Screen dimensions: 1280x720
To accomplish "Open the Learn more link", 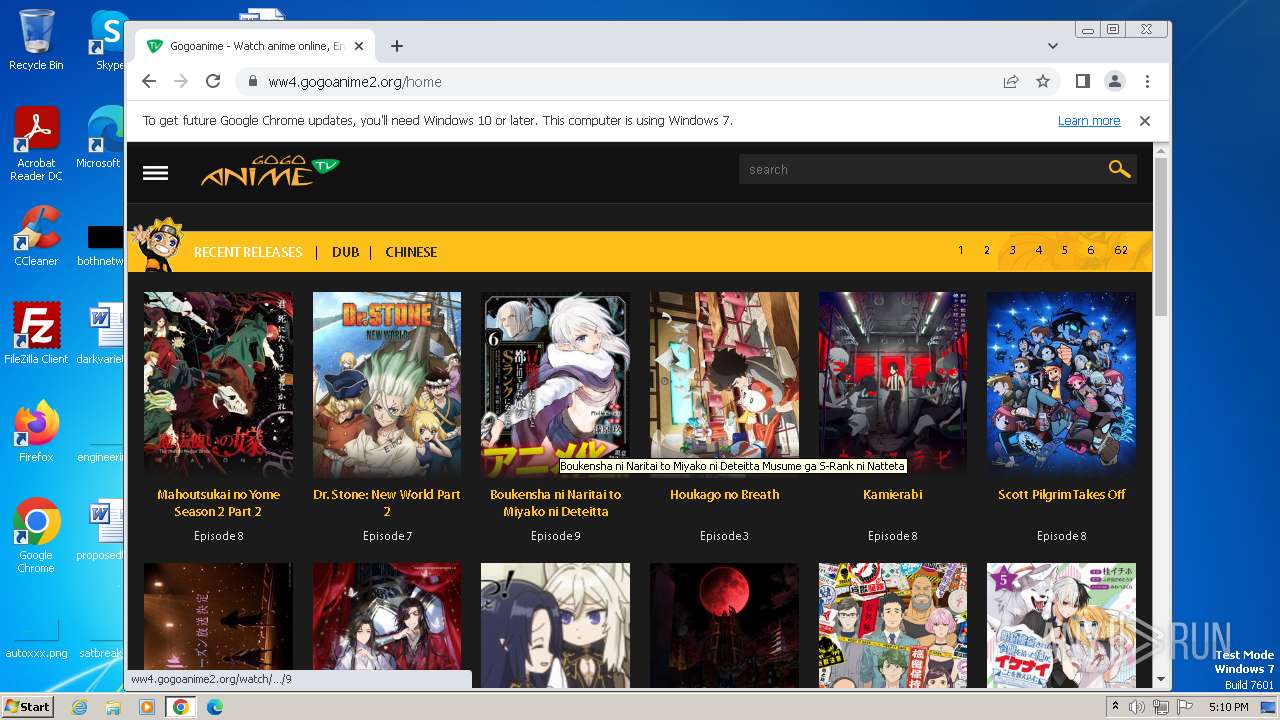I will point(1089,121).
